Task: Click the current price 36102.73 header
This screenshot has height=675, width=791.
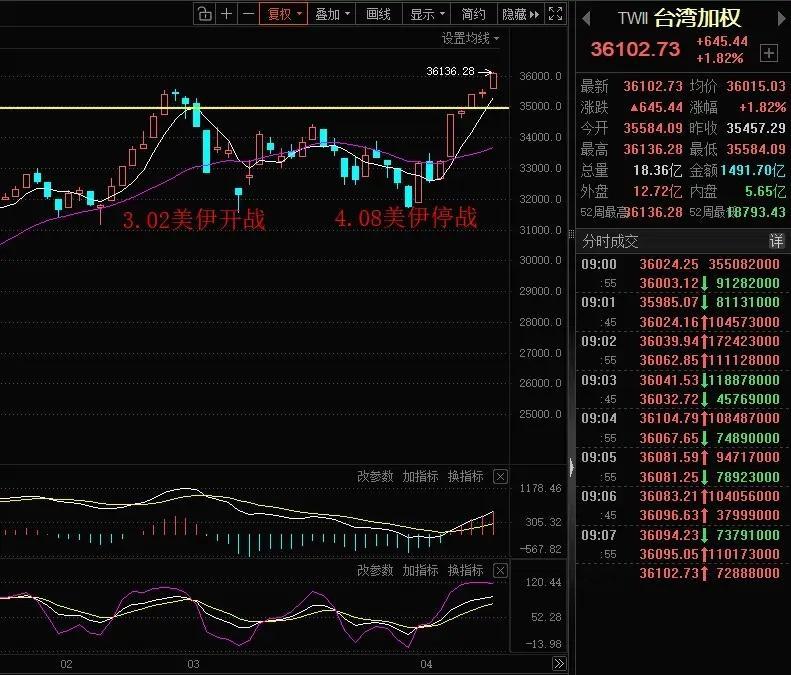Action: pyautogui.click(x=635, y=49)
